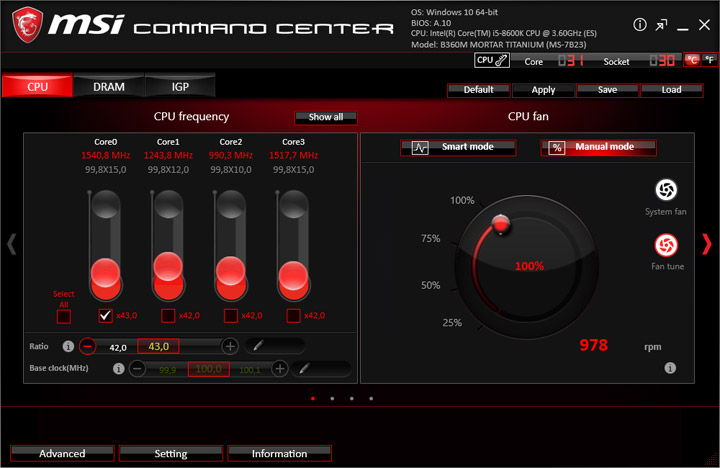Viewport: 720px width, 468px height.
Task: Check the Core3 x42,0 checkbox
Action: coord(293,316)
